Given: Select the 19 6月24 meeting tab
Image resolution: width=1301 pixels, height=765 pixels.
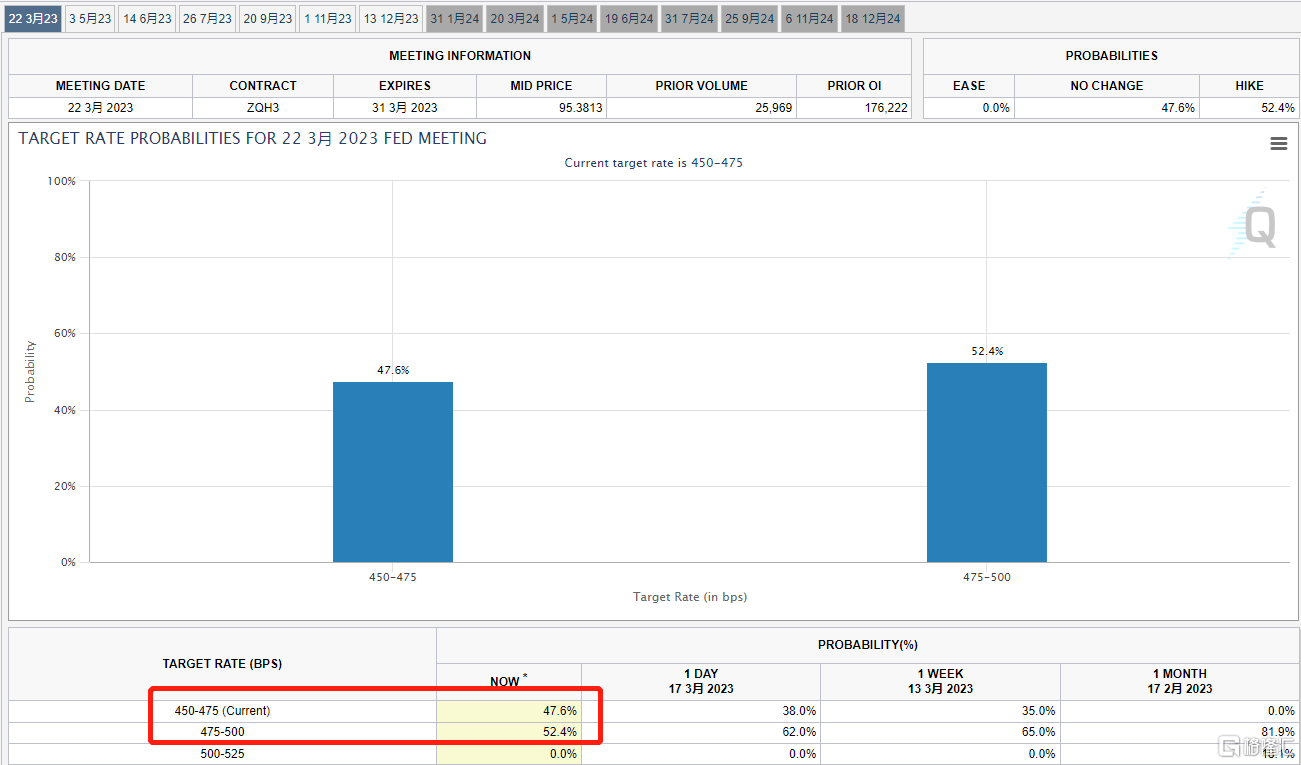Looking at the screenshot, I should coord(631,18).
